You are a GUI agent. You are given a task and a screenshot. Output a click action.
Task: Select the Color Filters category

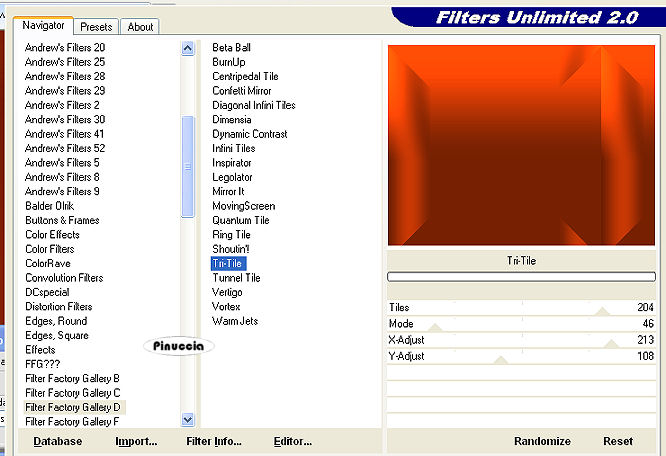50,249
